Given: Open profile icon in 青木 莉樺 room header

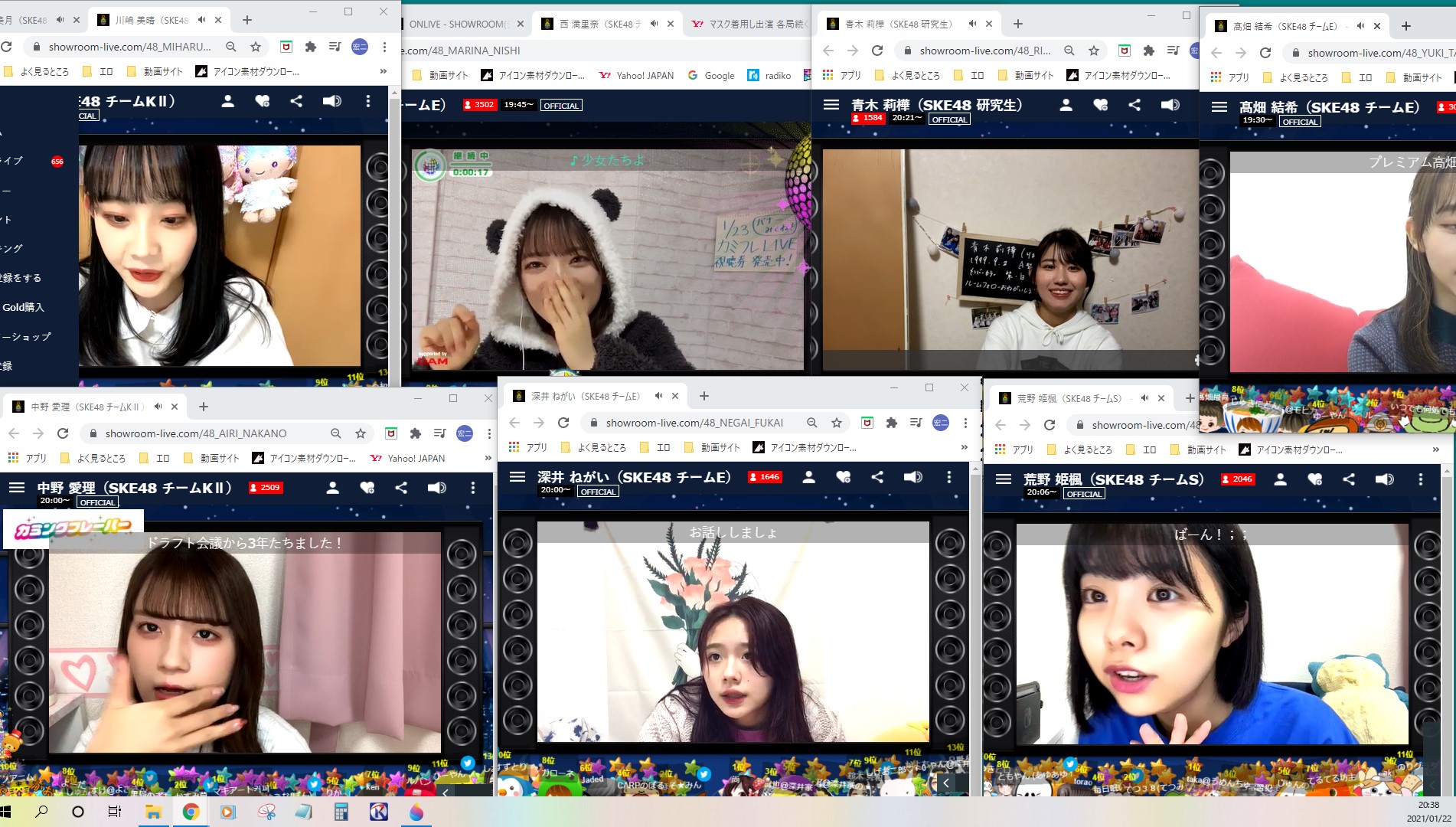Looking at the screenshot, I should coord(1066,105).
